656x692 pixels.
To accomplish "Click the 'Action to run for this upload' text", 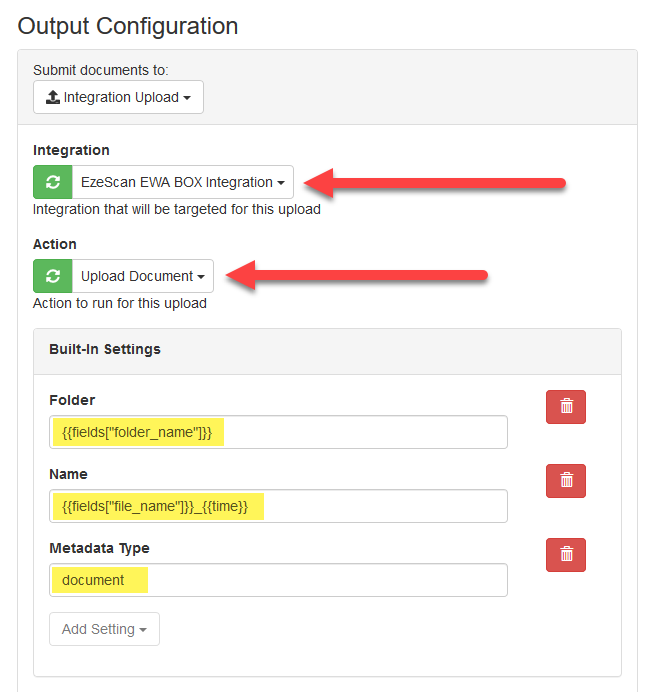I will (120, 303).
